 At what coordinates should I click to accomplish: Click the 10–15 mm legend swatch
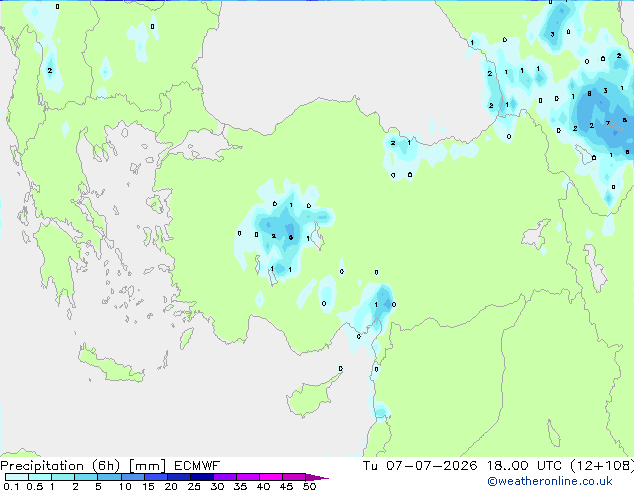pos(132,477)
